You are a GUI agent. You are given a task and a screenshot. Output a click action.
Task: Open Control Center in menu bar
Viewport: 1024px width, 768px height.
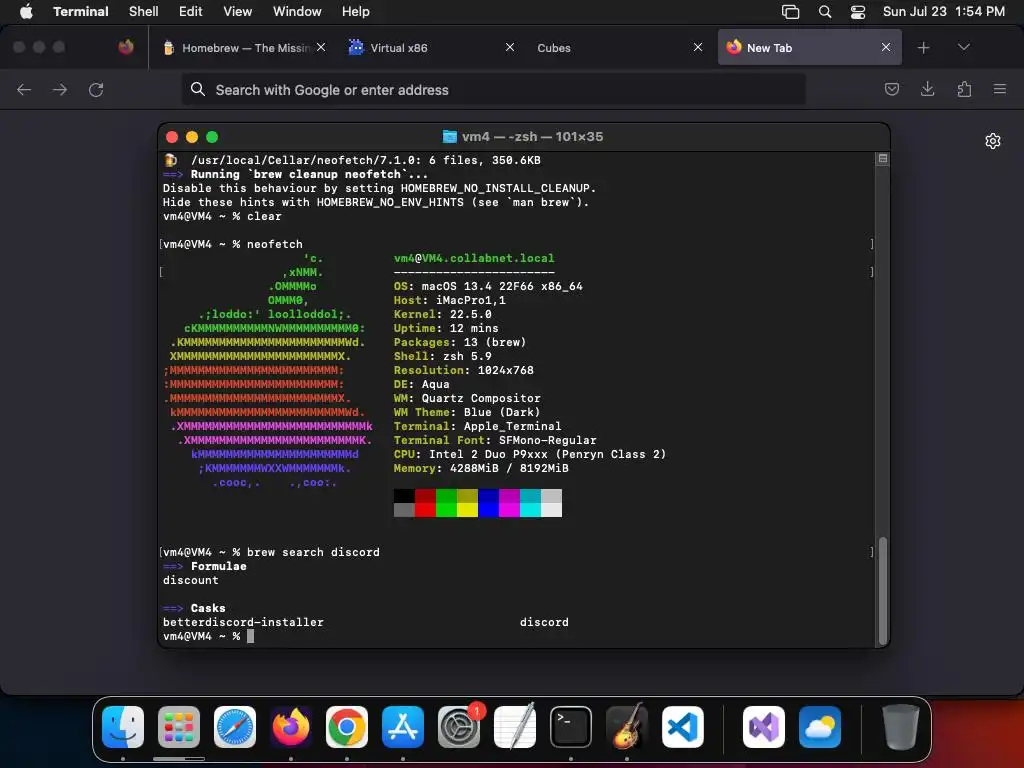point(858,12)
